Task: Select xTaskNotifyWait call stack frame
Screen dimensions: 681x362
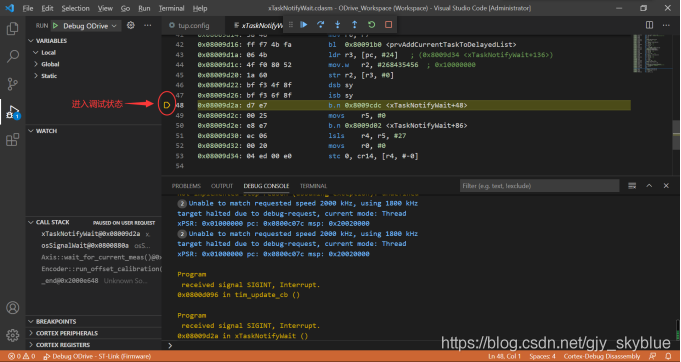Action: [x=94, y=234]
